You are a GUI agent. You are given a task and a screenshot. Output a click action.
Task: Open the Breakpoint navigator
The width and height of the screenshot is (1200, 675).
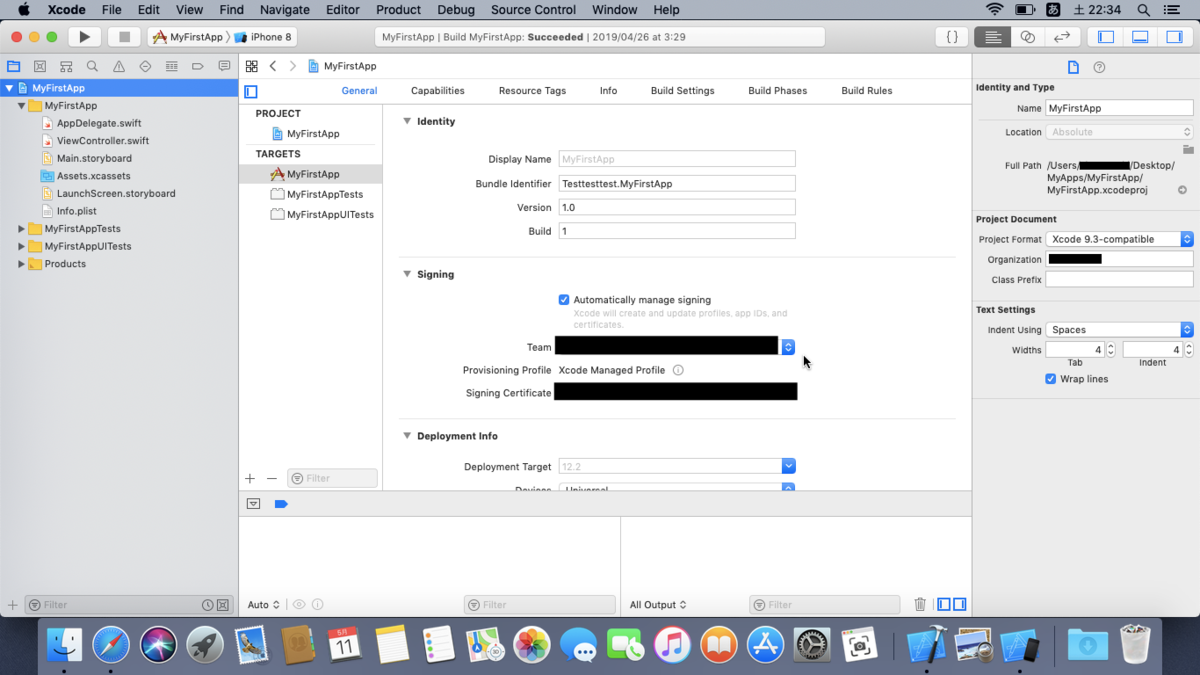pyautogui.click(x=197, y=66)
